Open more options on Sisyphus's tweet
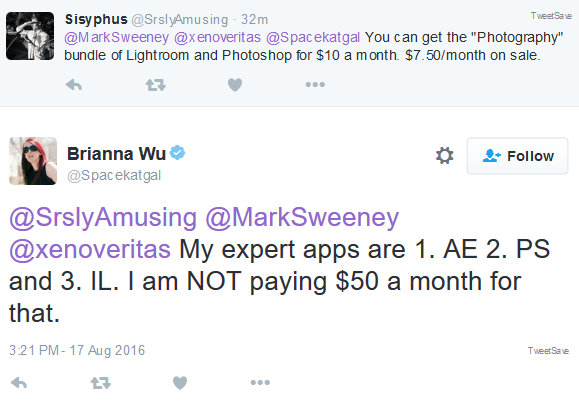Image resolution: width=579 pixels, height=403 pixels. [x=315, y=85]
